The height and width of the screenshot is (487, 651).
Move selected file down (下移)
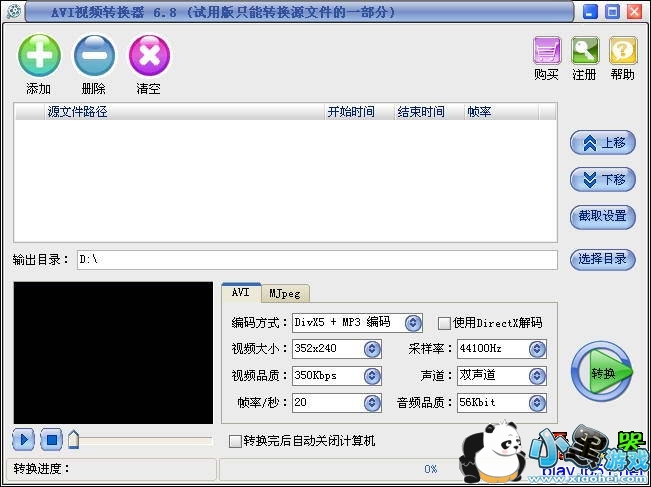tap(602, 179)
